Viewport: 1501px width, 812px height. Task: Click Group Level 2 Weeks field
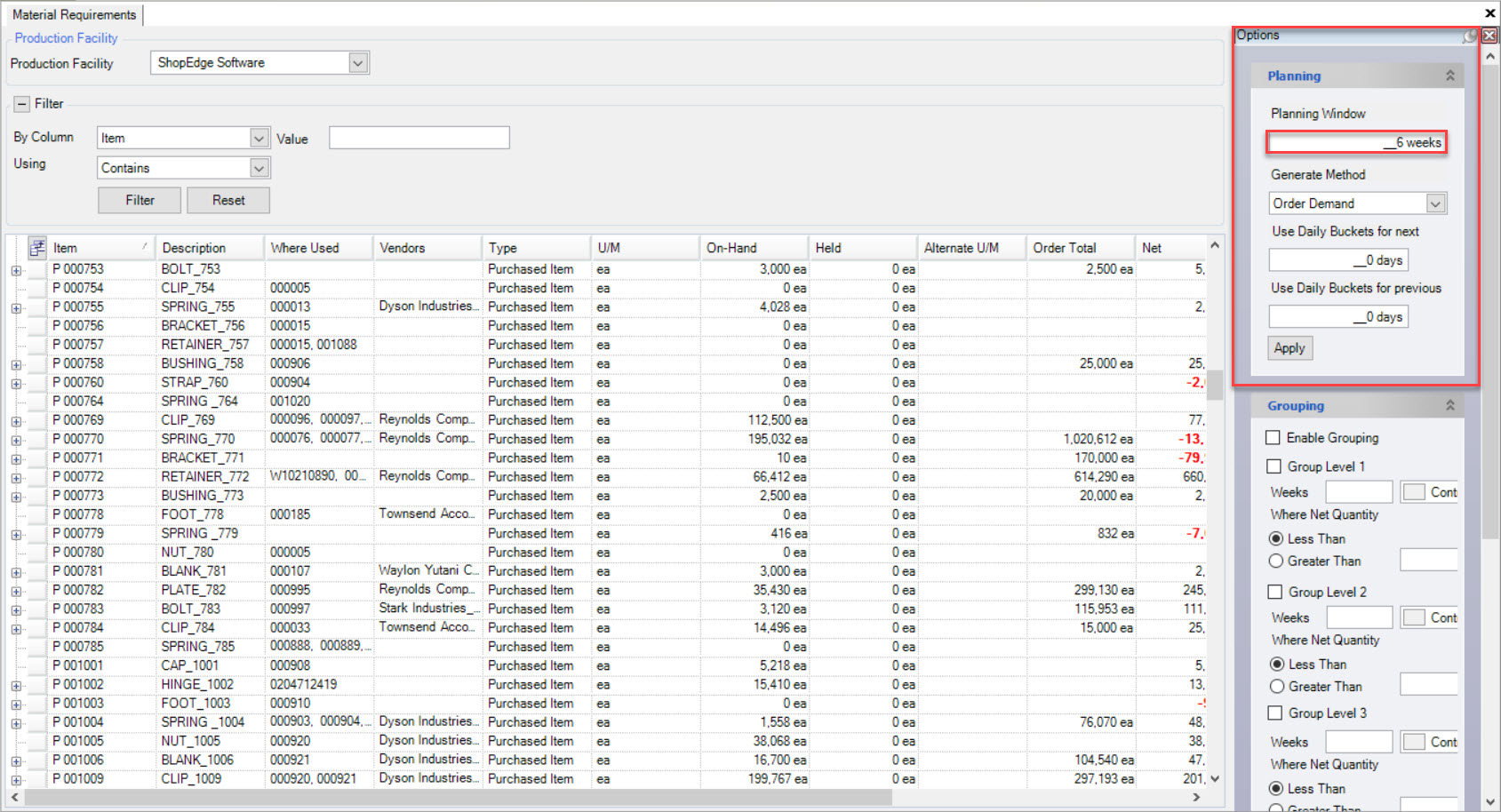(1360, 617)
